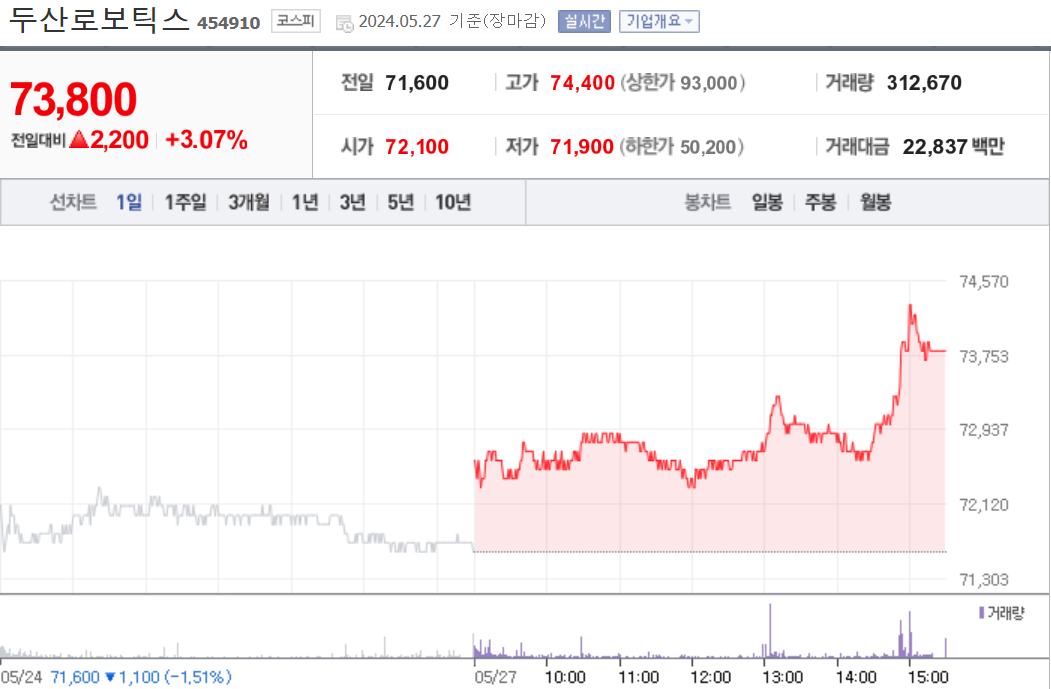Screen dimensions: 1051x689
Task: Click the 14:00 time axis label
Action: pyautogui.click(x=856, y=677)
